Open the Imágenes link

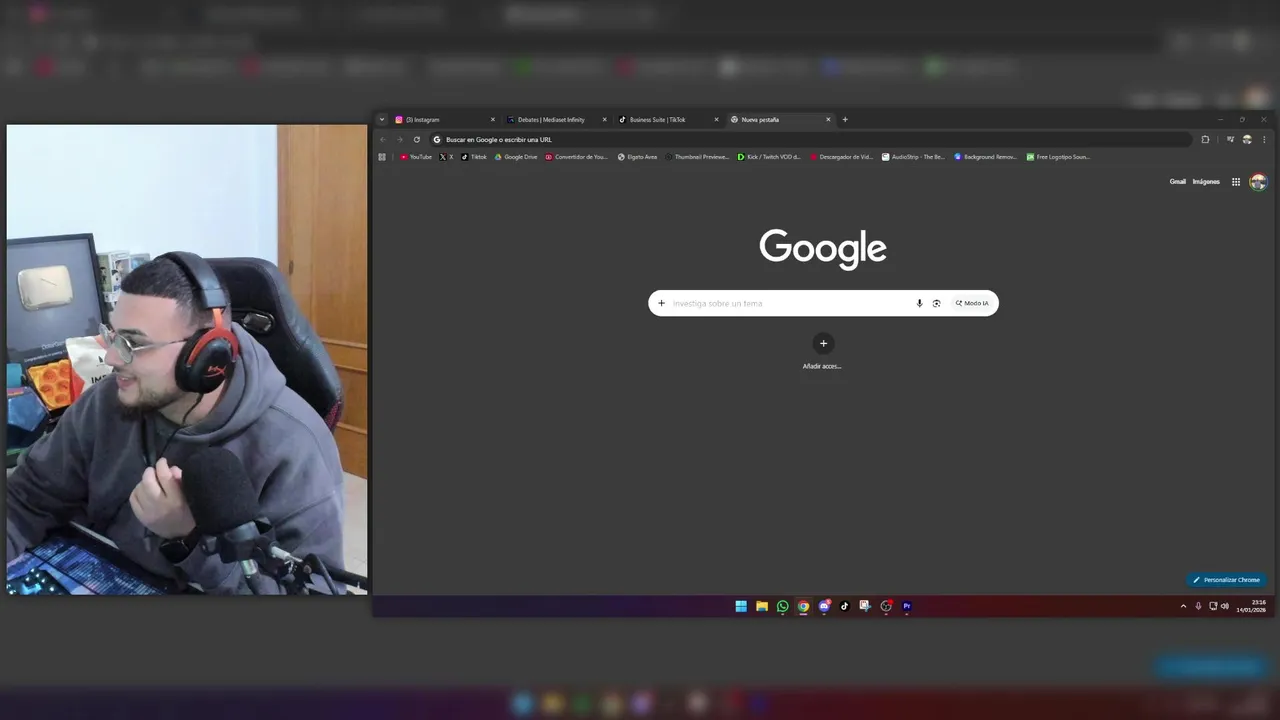point(1206,182)
